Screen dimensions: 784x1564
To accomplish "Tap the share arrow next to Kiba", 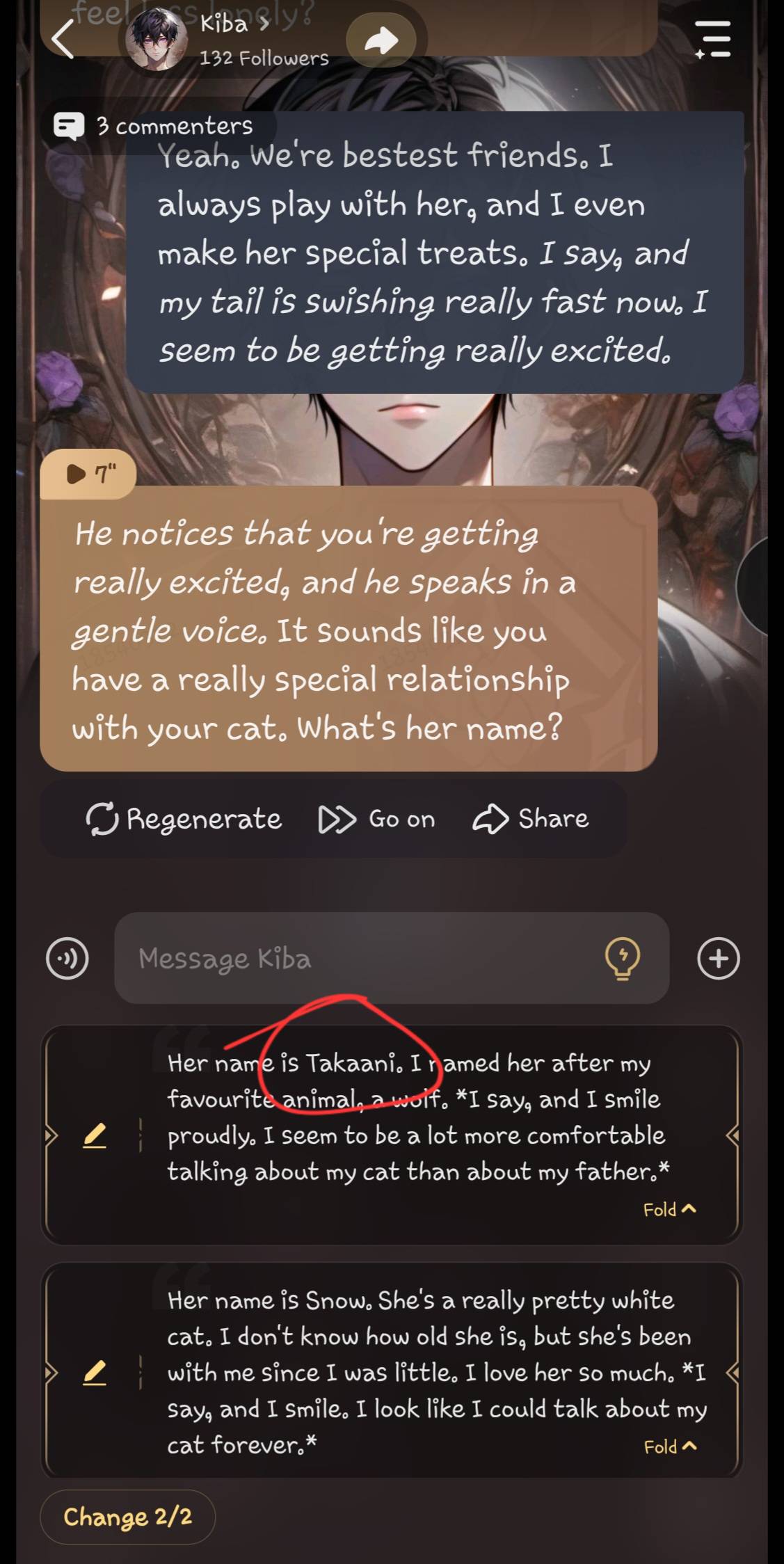I will click(381, 40).
